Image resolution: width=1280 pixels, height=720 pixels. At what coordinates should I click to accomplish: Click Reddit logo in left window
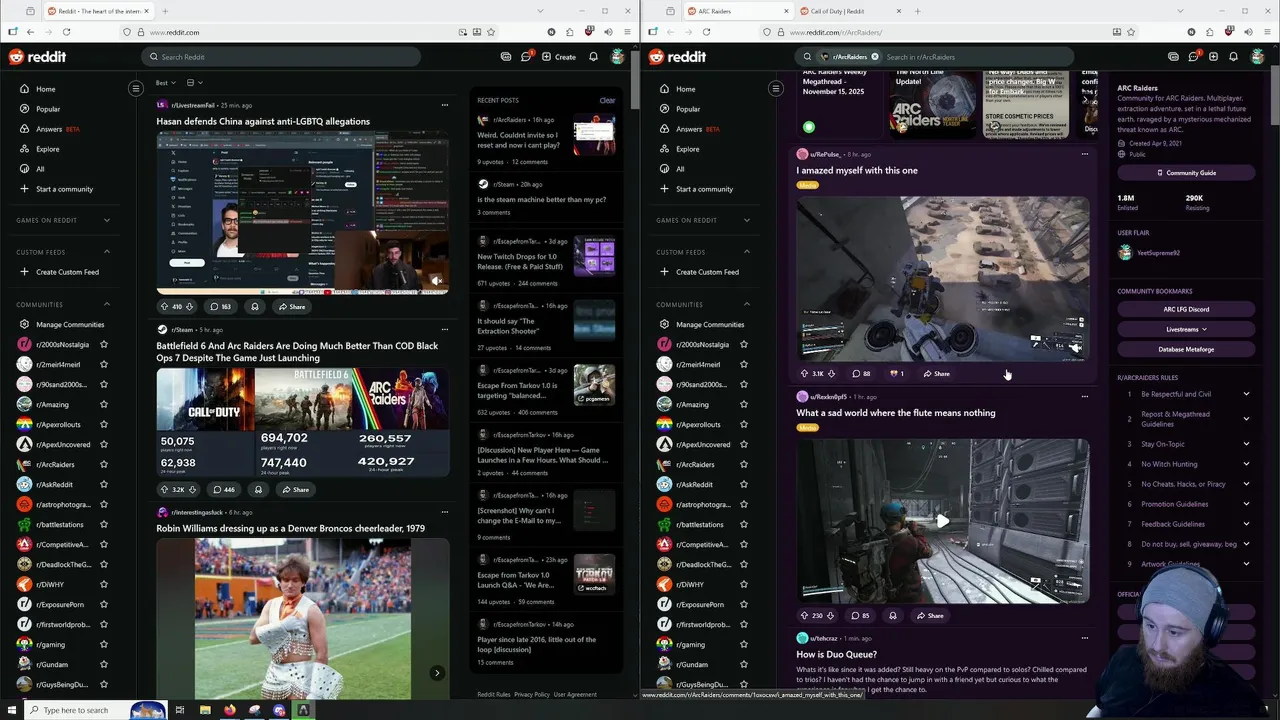click(37, 57)
